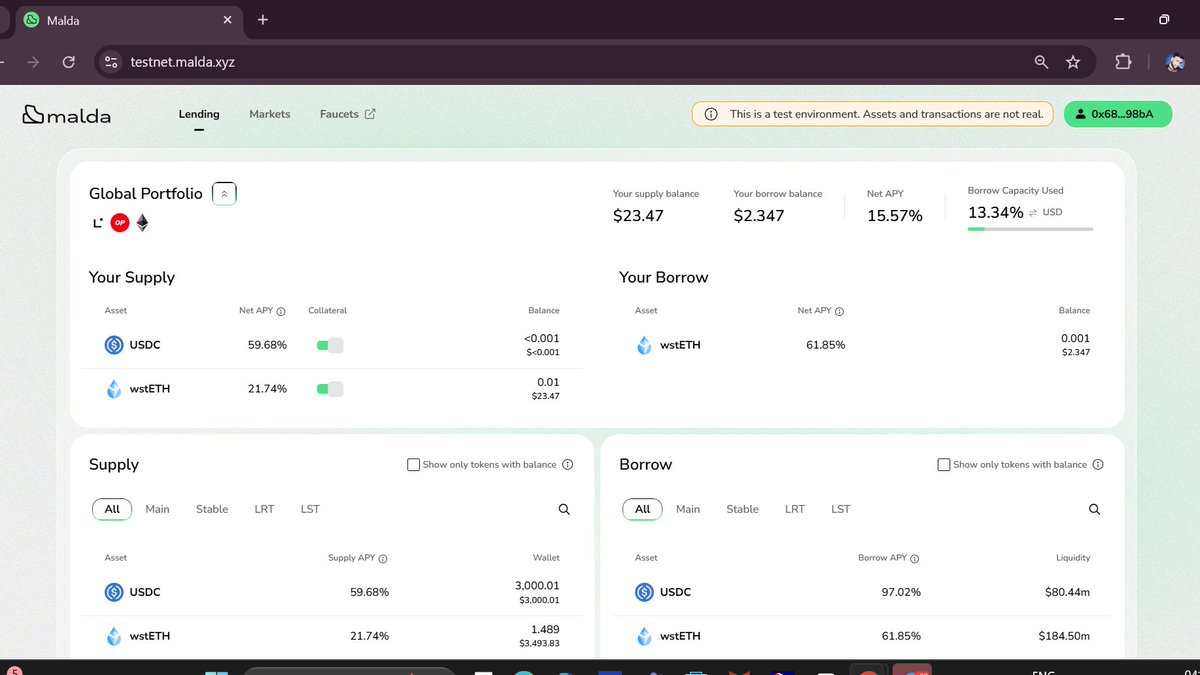This screenshot has width=1200, height=675.
Task: Click the 13.34% borrow capacity value
Action: [x=996, y=213]
